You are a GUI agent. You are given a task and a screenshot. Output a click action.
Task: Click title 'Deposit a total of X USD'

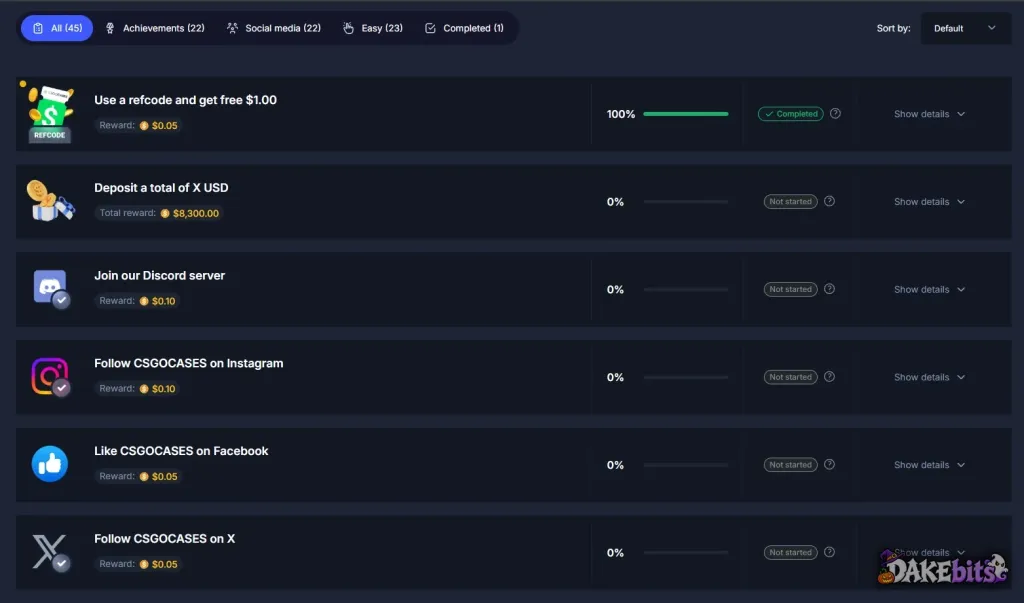(161, 187)
